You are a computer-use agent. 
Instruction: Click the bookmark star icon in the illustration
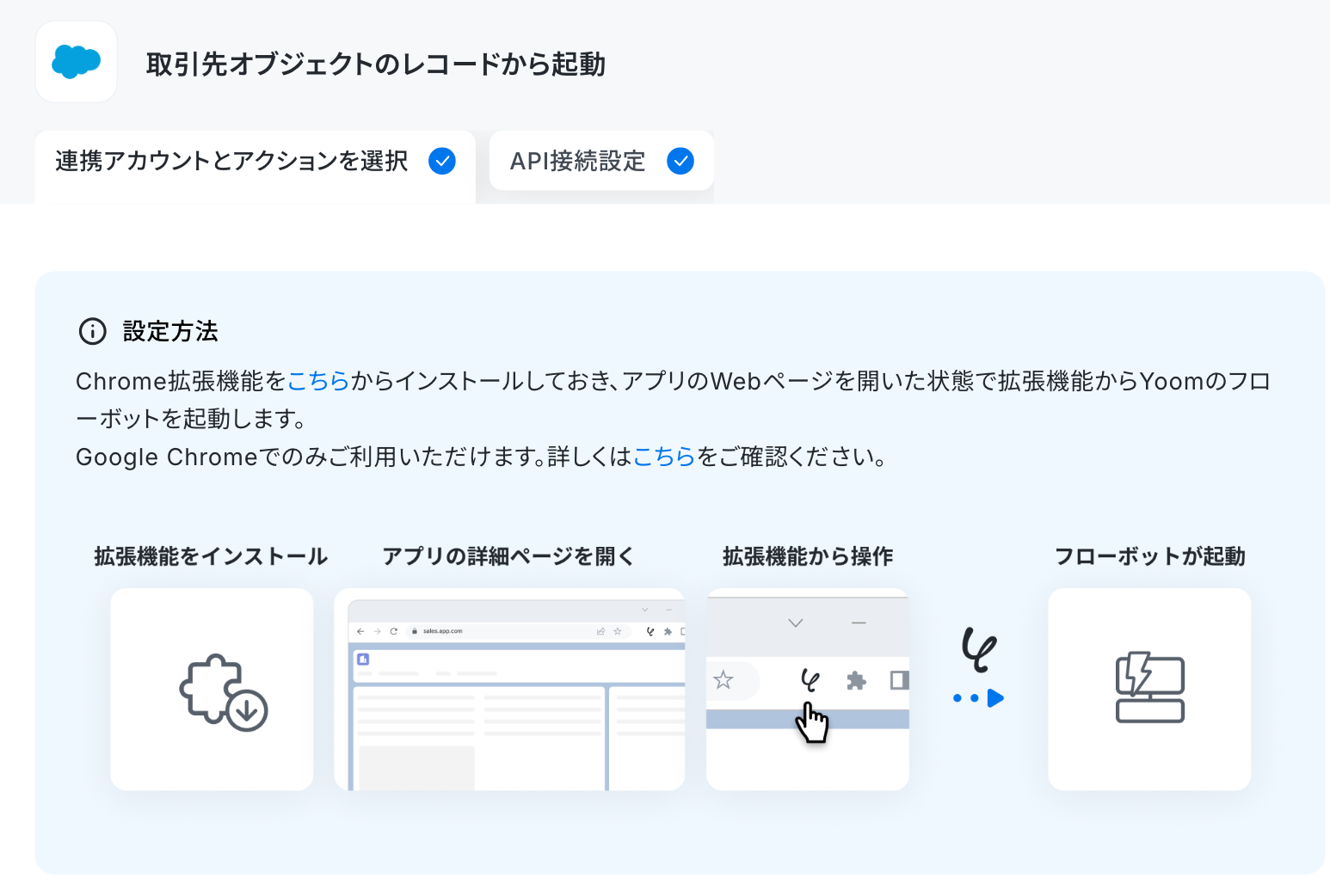click(723, 680)
